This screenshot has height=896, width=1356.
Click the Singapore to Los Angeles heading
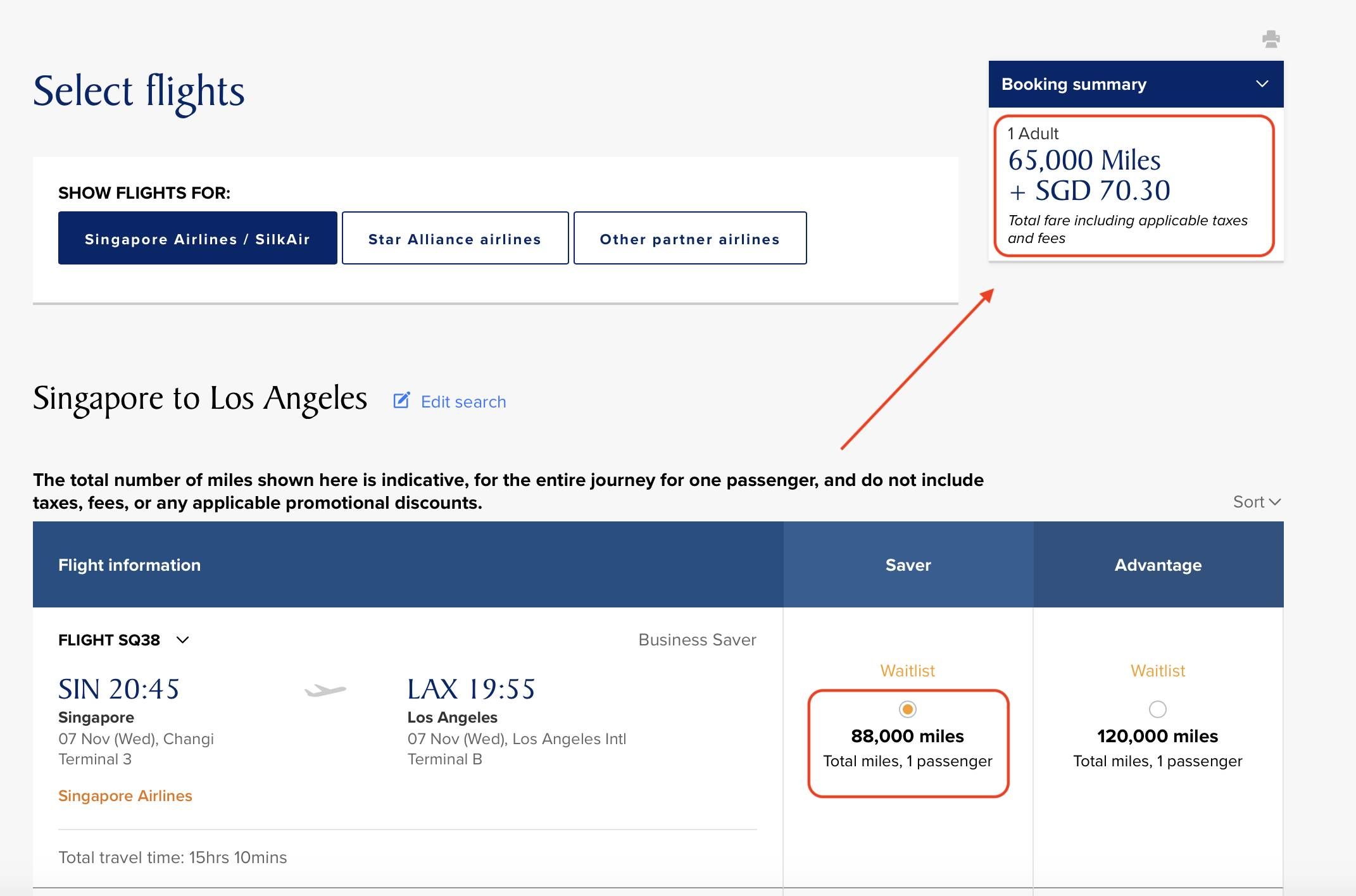click(200, 399)
